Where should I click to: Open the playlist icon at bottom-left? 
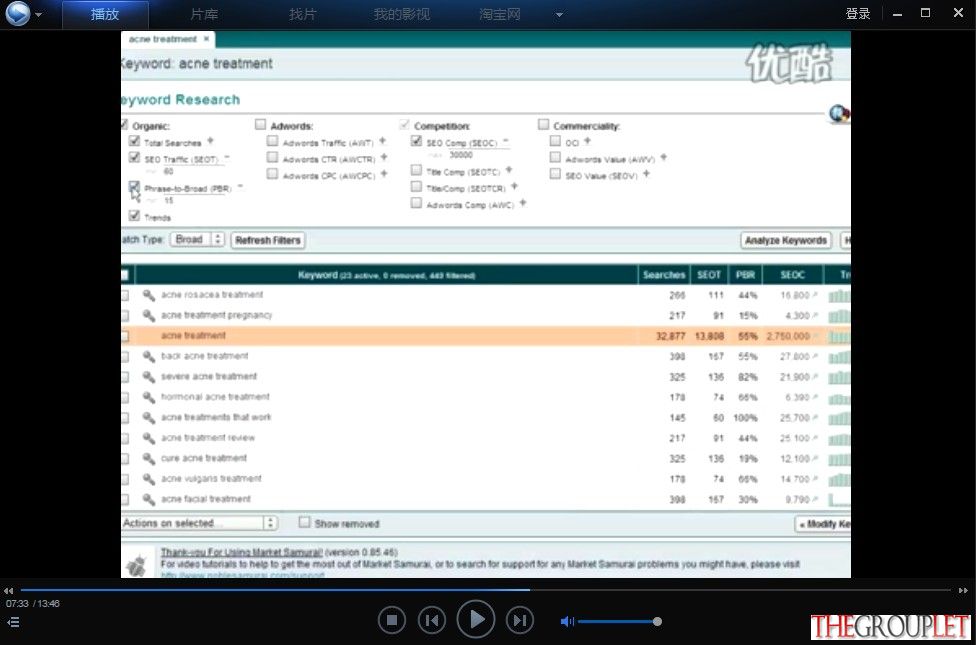click(13, 622)
